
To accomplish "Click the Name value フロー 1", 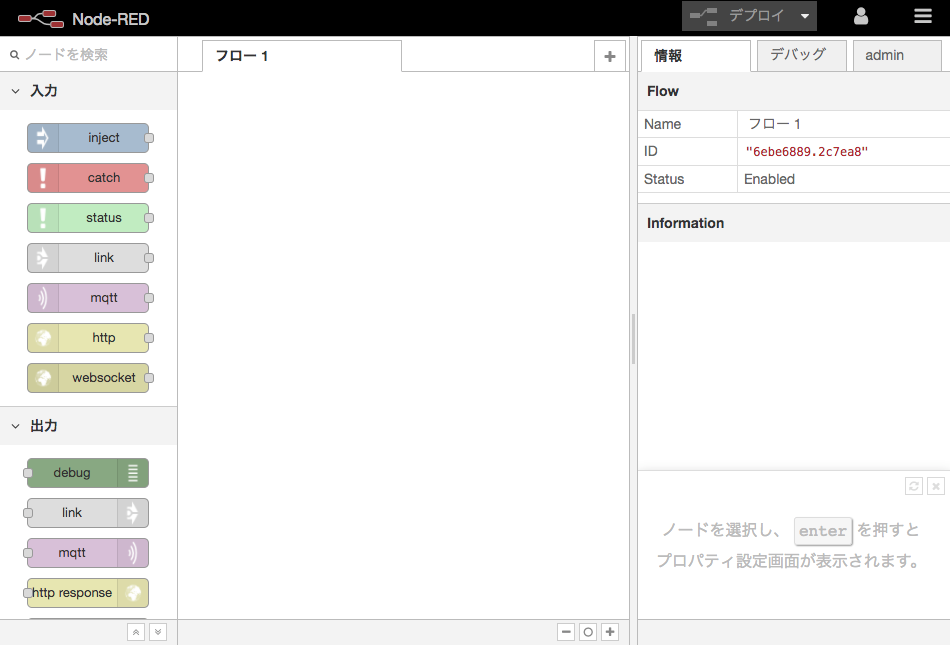I will pyautogui.click(x=775, y=124).
